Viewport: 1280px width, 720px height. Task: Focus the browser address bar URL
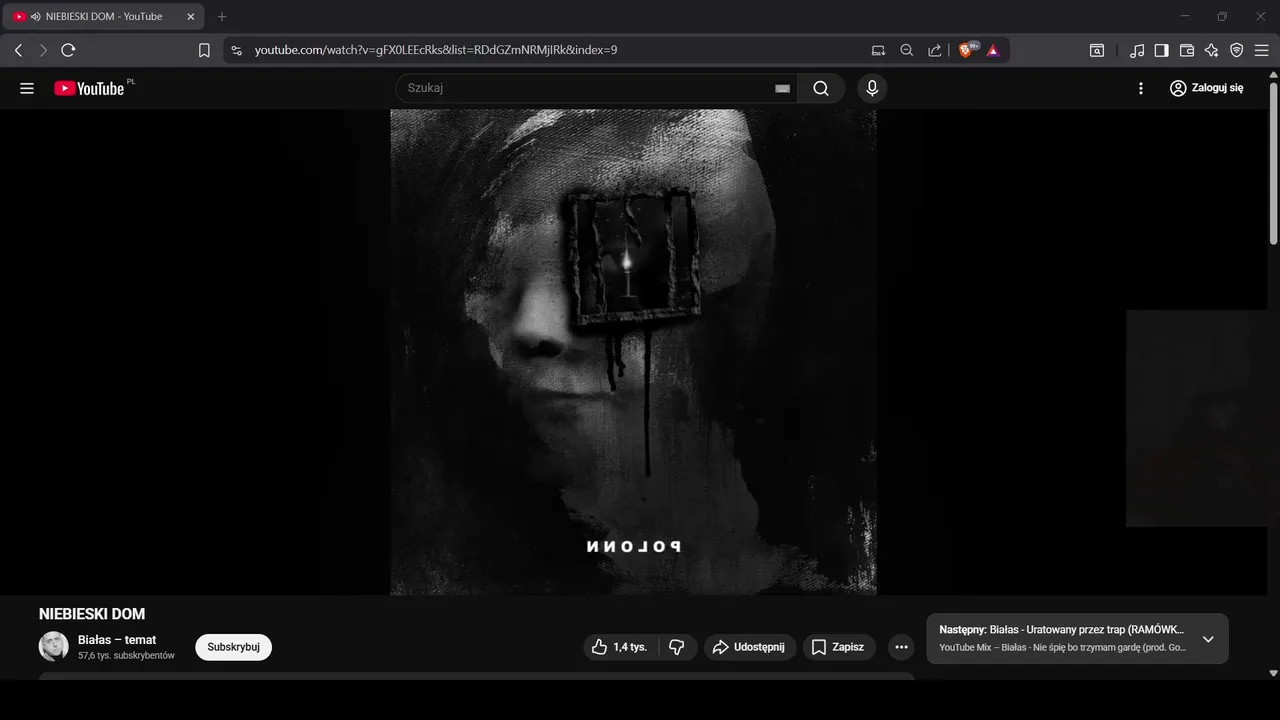[x=436, y=50]
